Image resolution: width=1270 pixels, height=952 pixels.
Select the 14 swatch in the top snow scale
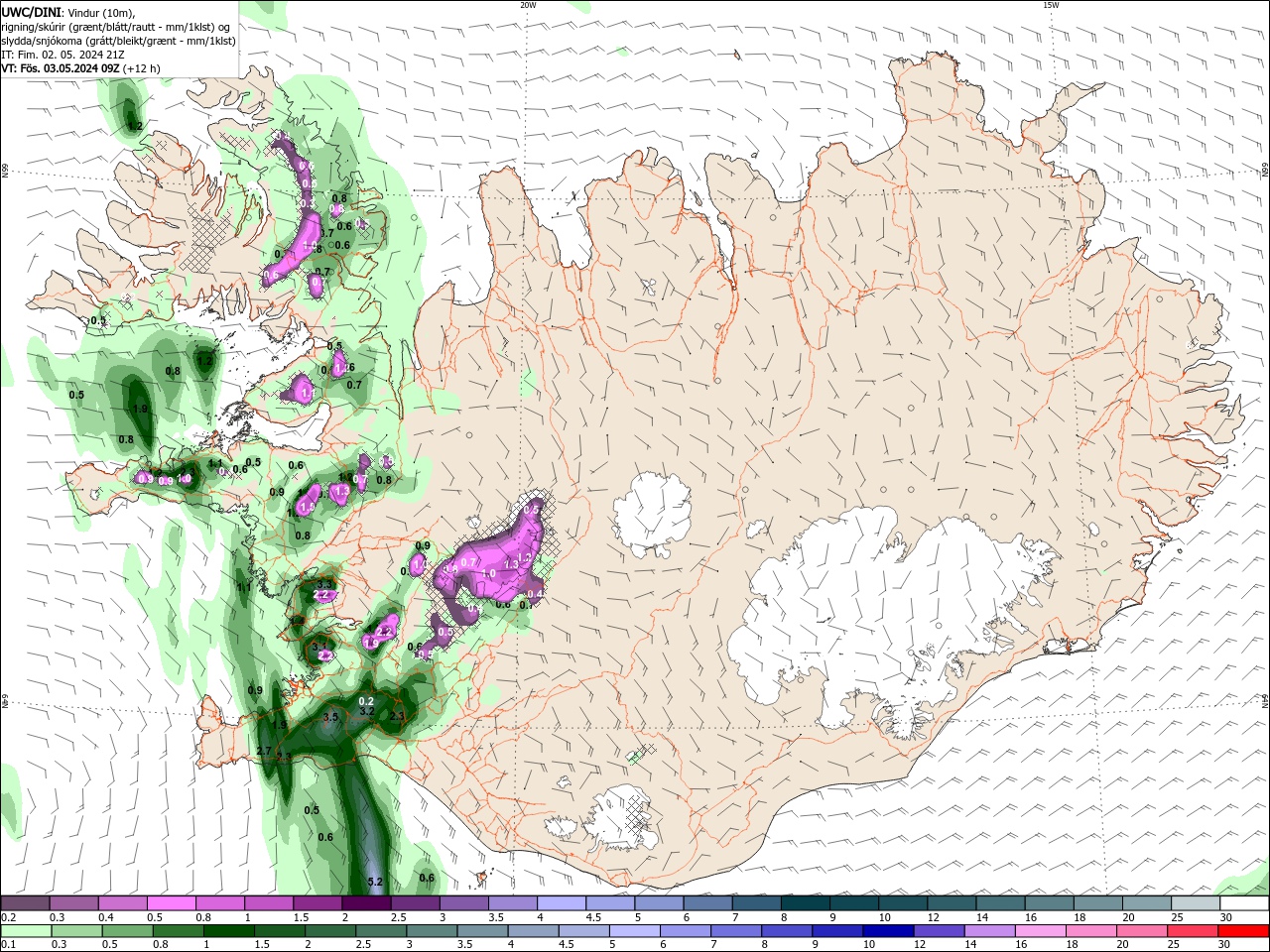1001,903
